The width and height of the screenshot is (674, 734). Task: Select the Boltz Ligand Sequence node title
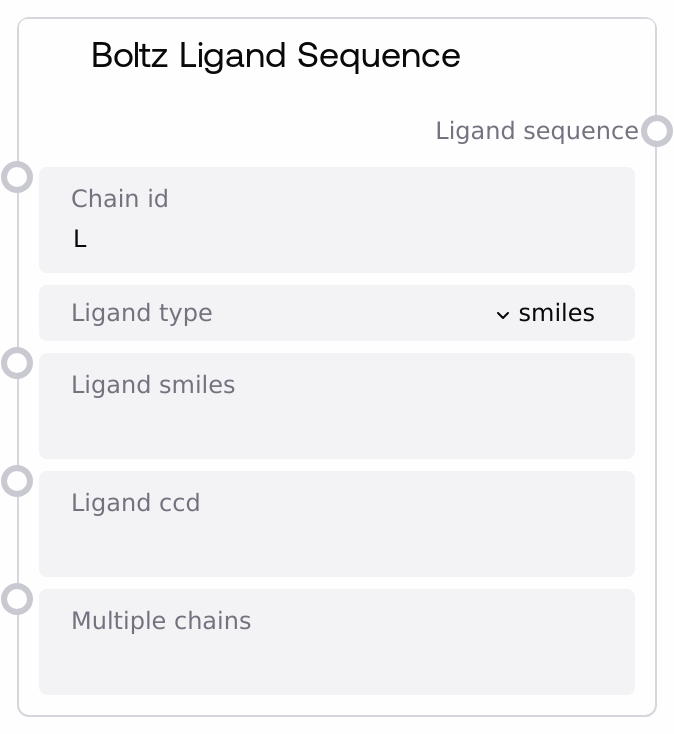point(275,56)
